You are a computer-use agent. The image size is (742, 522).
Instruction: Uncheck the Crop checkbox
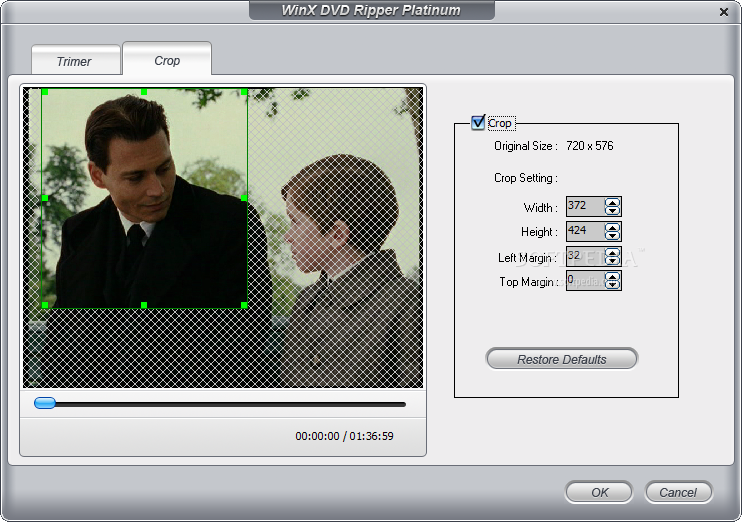pyautogui.click(x=478, y=123)
